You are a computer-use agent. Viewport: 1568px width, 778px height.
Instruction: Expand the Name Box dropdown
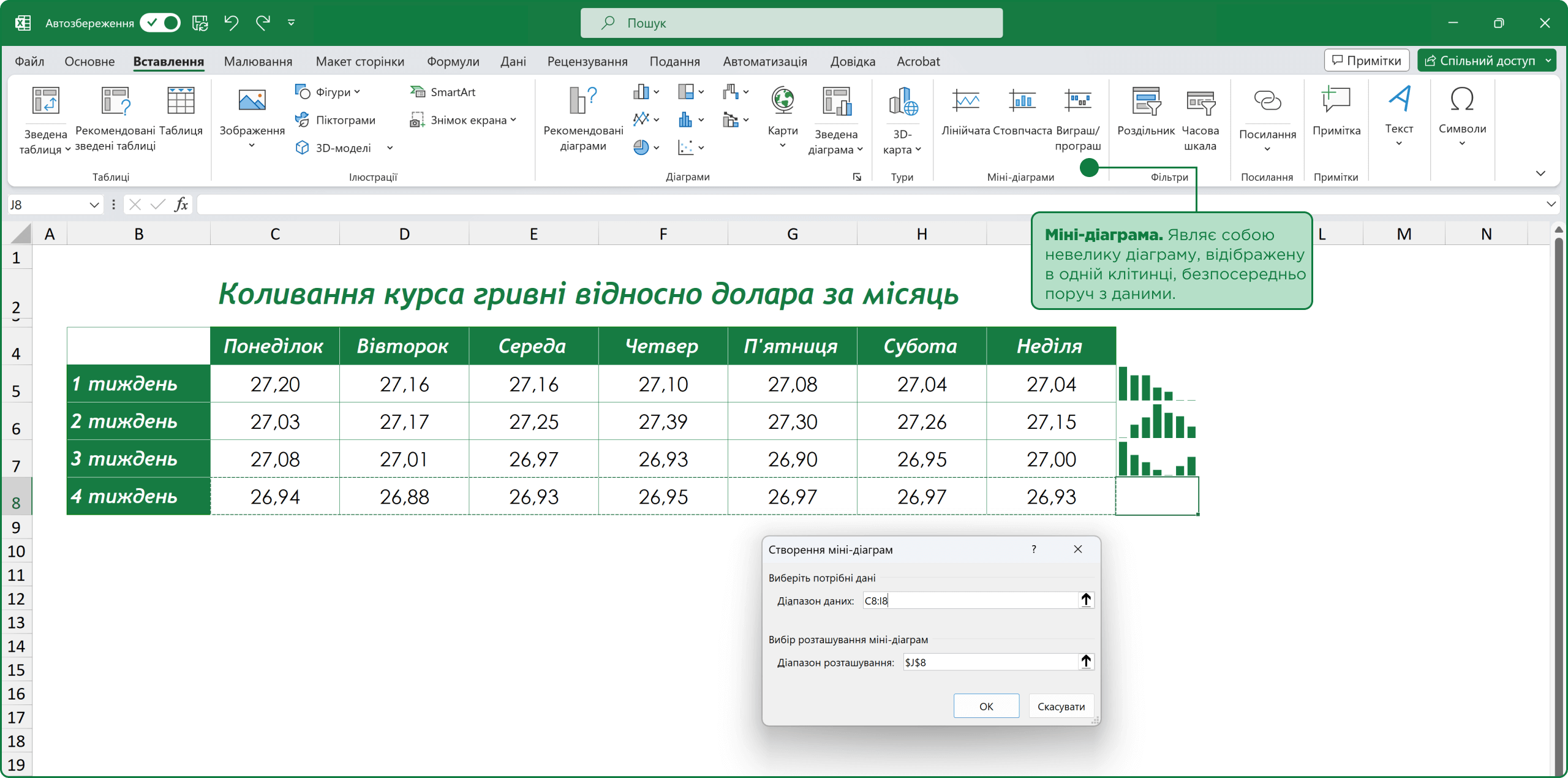(94, 205)
